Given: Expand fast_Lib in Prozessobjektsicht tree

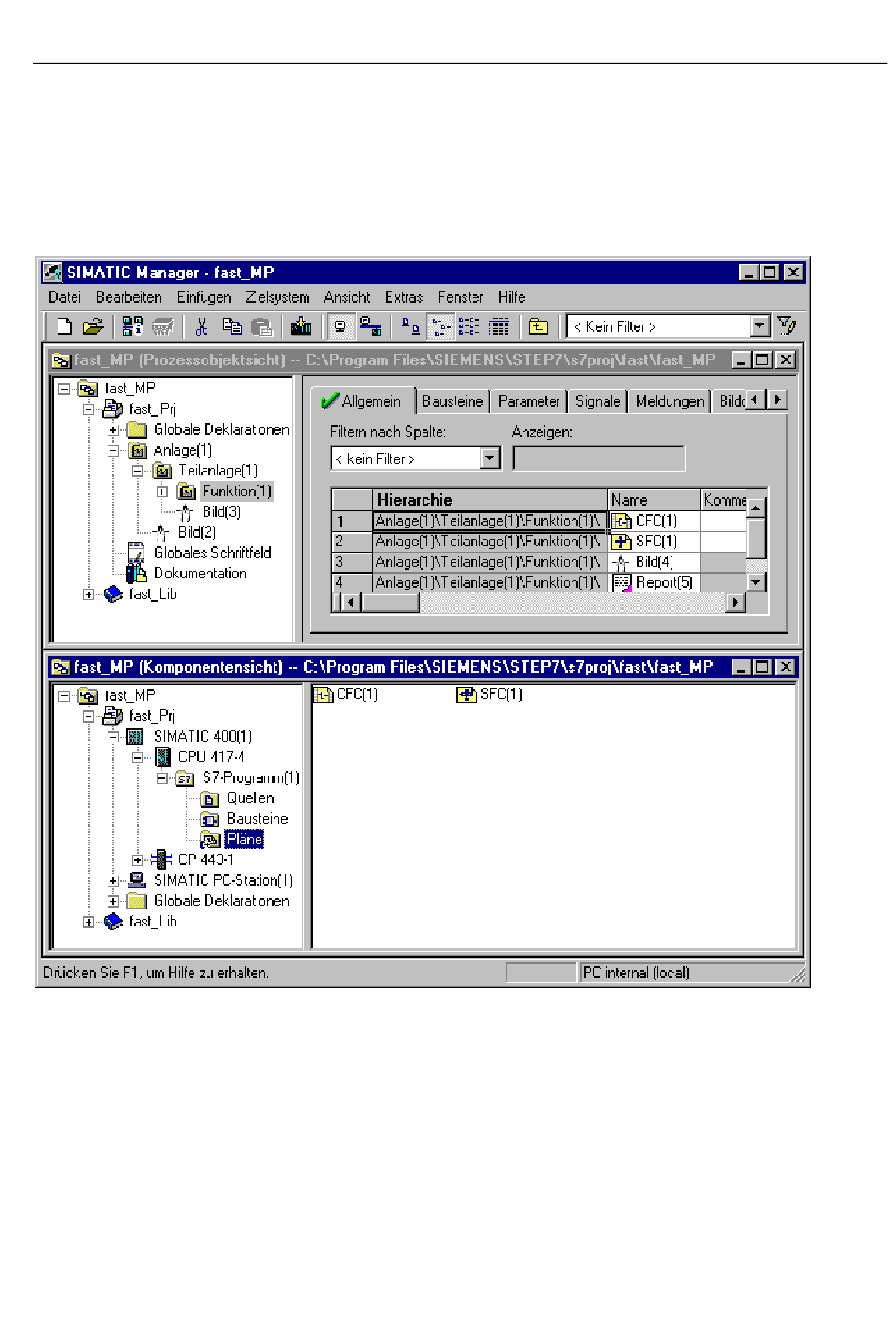Looking at the screenshot, I should 89,594.
